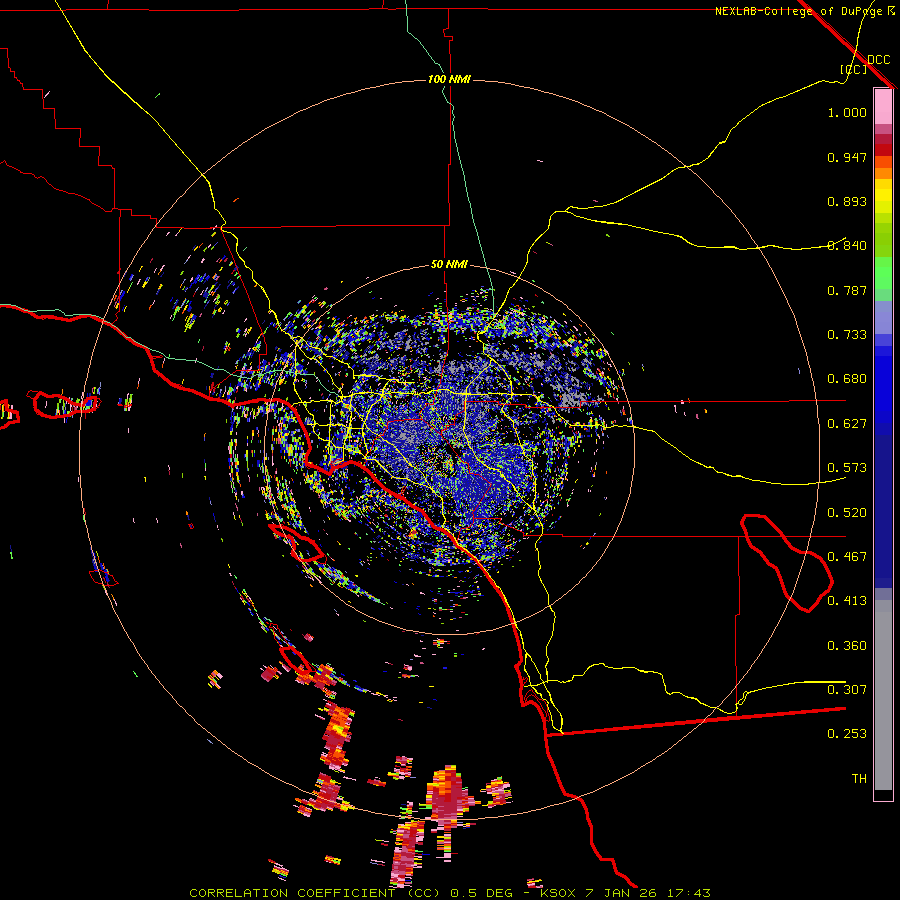Select the 0.253 scale value
The image size is (900, 900).
pos(847,734)
